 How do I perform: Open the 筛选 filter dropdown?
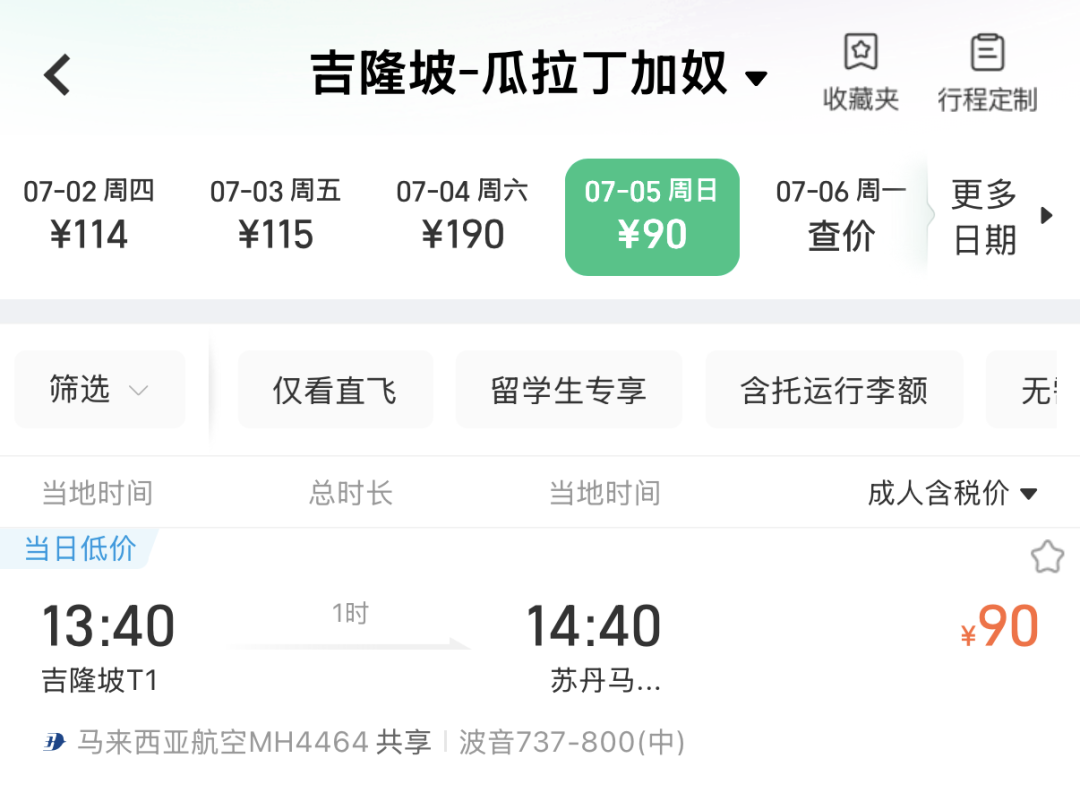tap(99, 389)
